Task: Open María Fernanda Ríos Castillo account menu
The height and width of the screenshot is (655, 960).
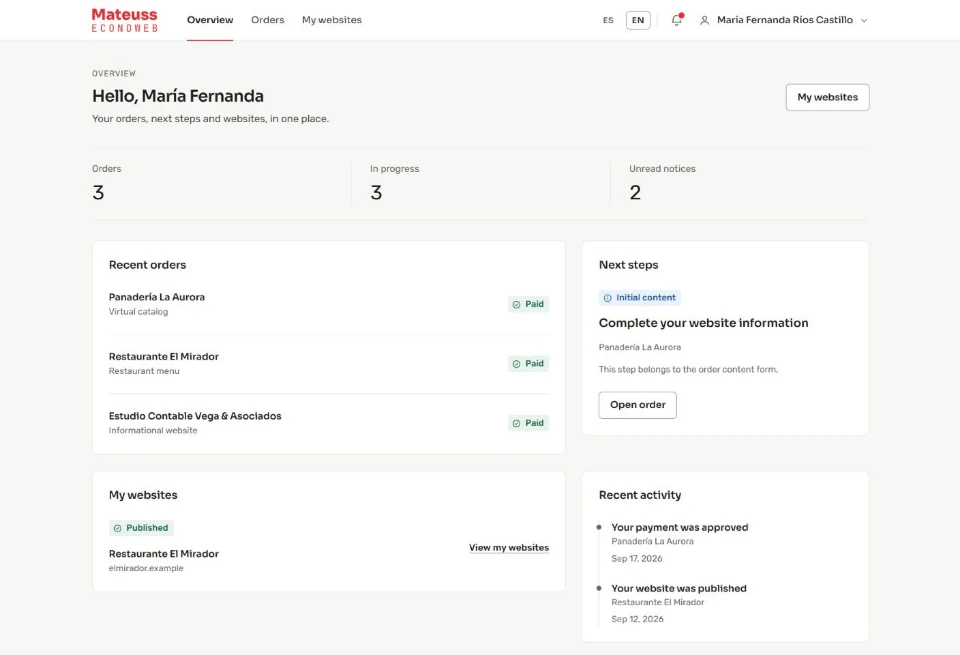Action: point(784,20)
